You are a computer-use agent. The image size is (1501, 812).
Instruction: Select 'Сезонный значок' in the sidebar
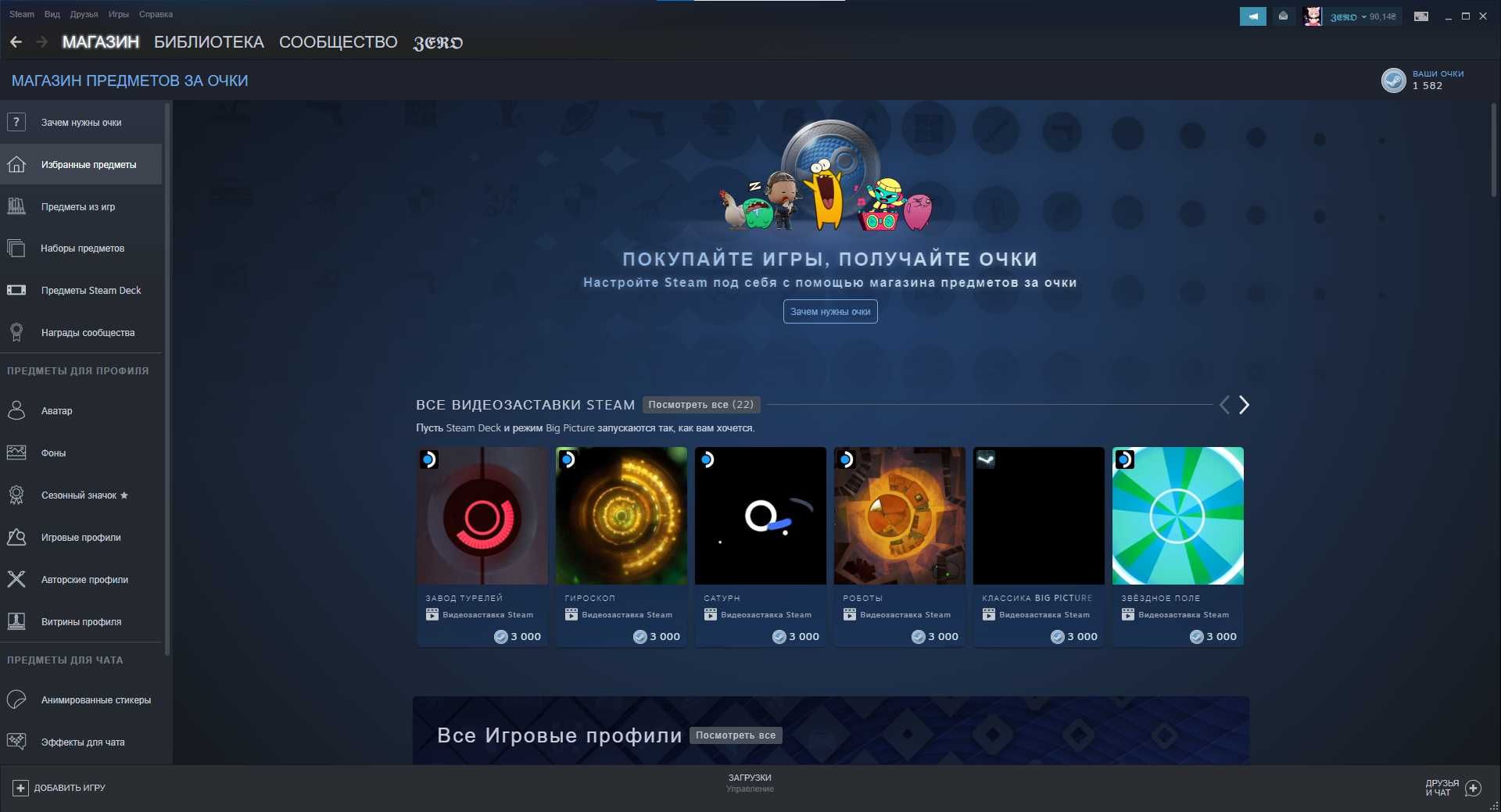coord(81,495)
